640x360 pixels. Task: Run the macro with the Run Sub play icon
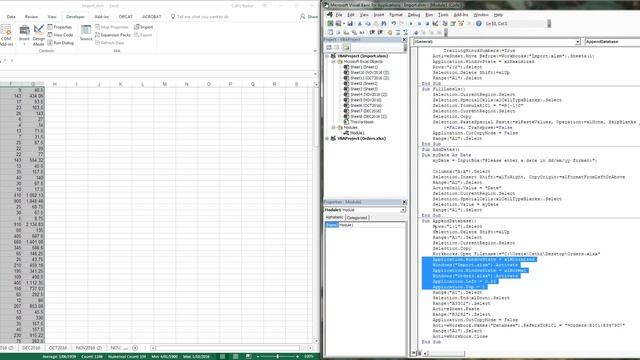411,24
